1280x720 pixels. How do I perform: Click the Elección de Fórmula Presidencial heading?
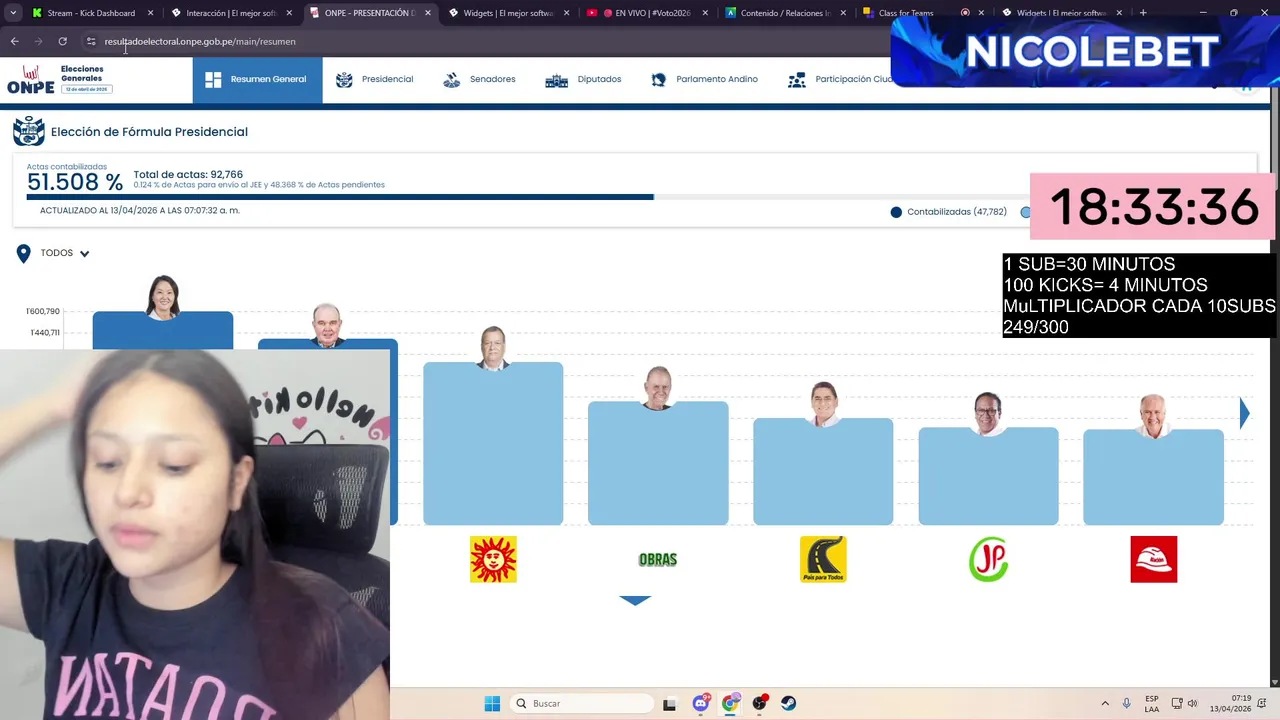tap(149, 132)
